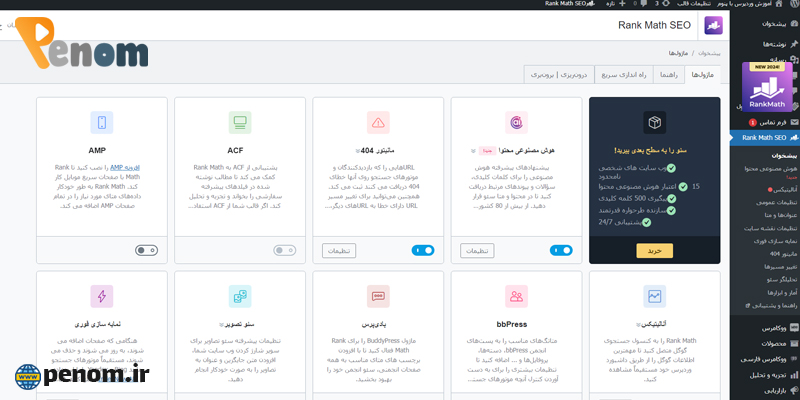This screenshot has width=800, height=400.
Task: Click the Analytics module chart icon
Action: pyautogui.click(x=654, y=296)
